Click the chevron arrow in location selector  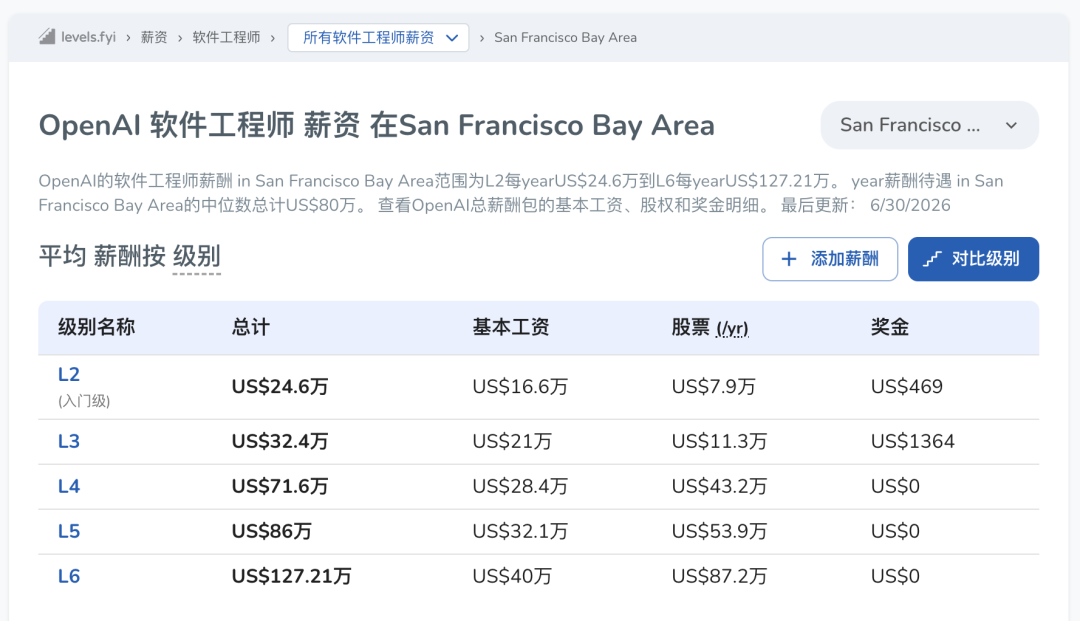pos(1011,125)
